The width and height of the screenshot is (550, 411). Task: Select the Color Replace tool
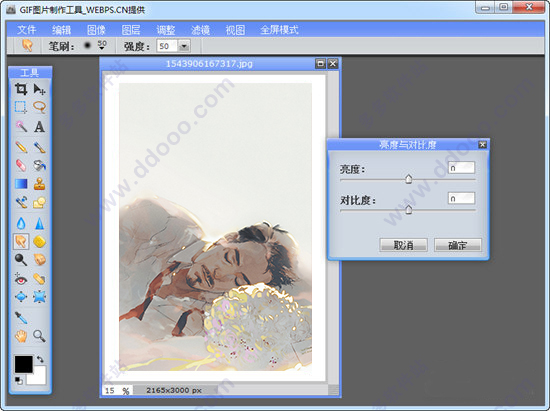coord(21,202)
